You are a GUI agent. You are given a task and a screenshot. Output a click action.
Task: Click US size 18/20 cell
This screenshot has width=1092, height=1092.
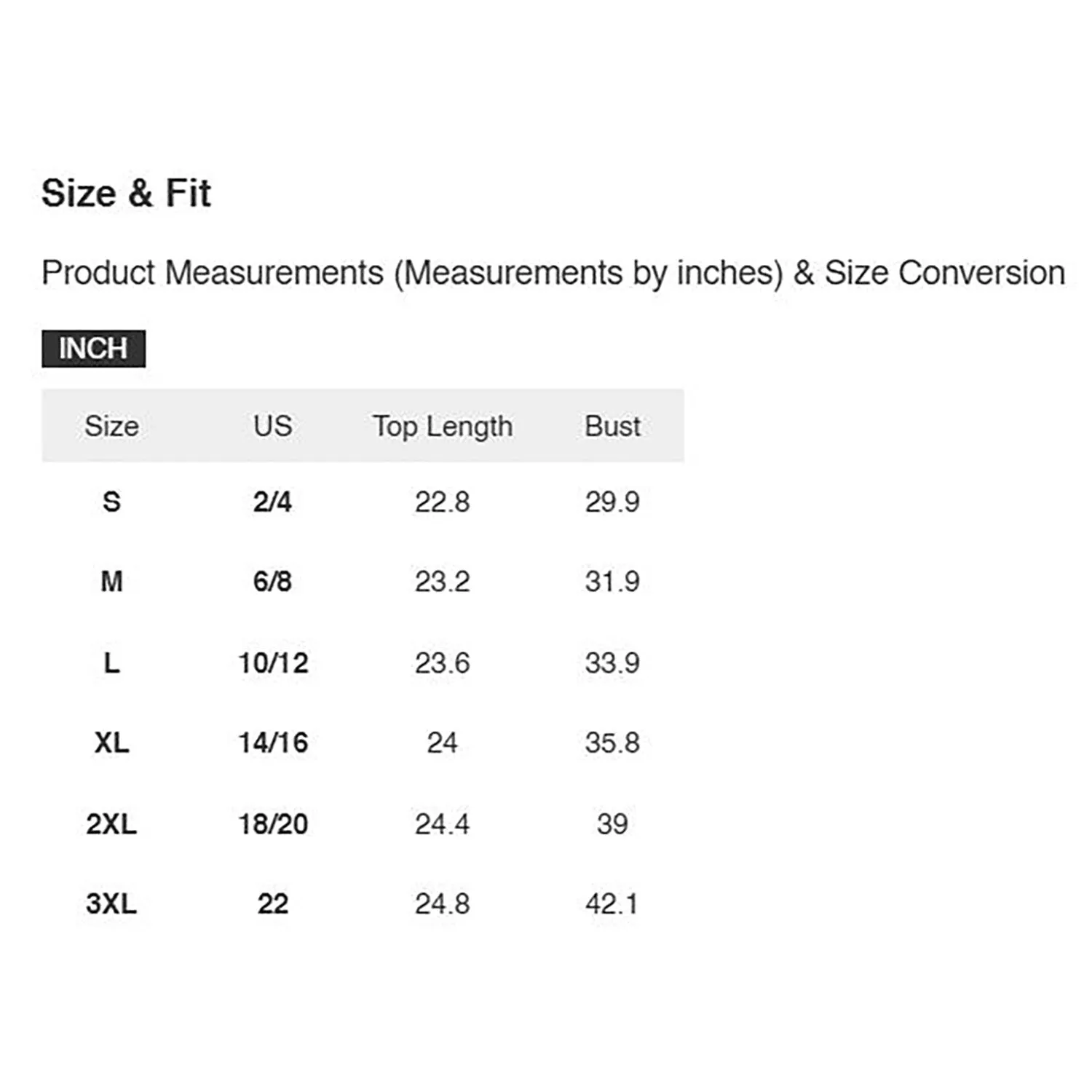pyautogui.click(x=273, y=824)
